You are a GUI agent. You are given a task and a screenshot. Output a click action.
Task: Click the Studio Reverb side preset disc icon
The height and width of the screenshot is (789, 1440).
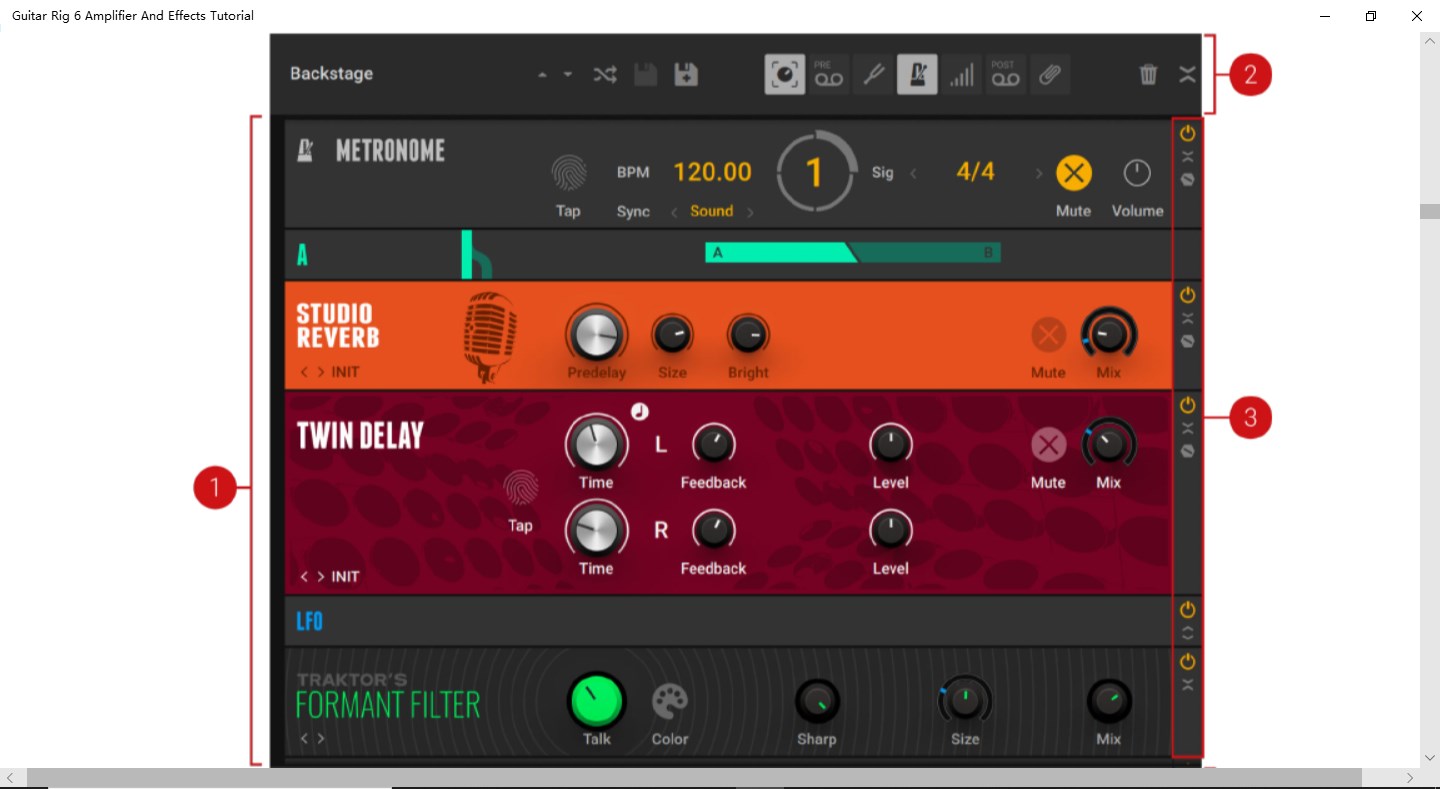[x=1187, y=341]
